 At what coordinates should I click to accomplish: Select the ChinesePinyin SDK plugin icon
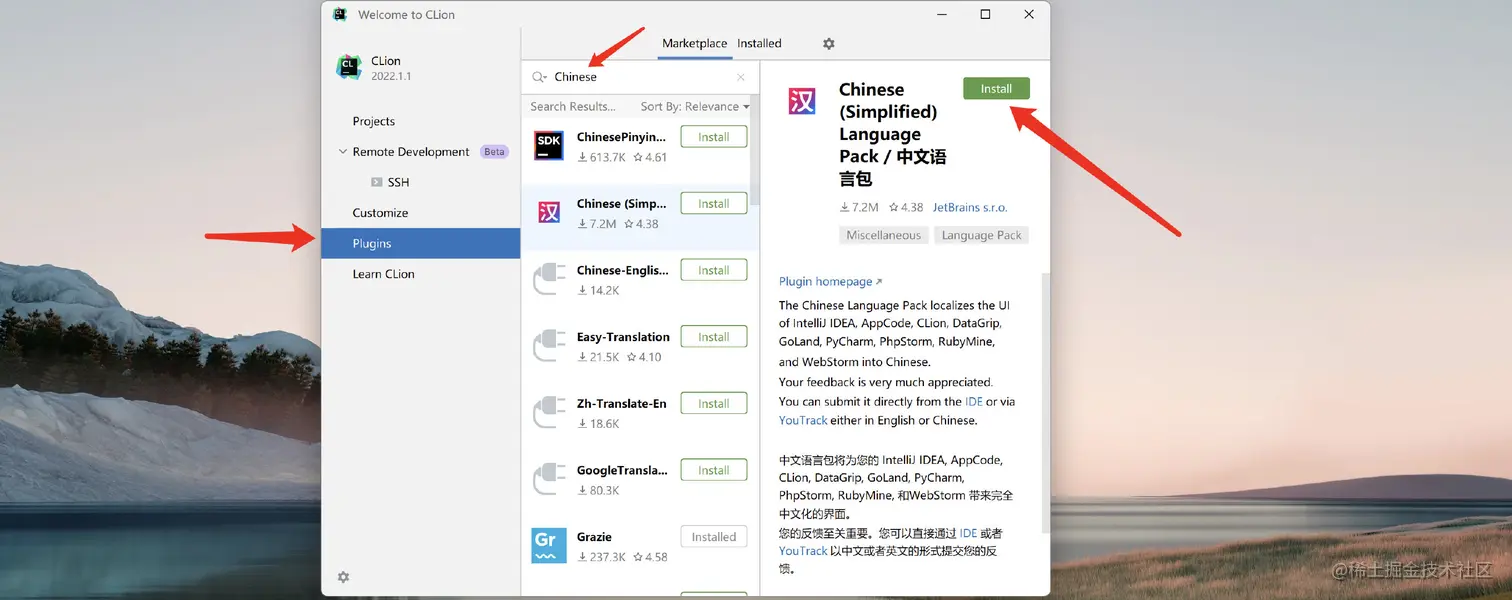(x=548, y=146)
